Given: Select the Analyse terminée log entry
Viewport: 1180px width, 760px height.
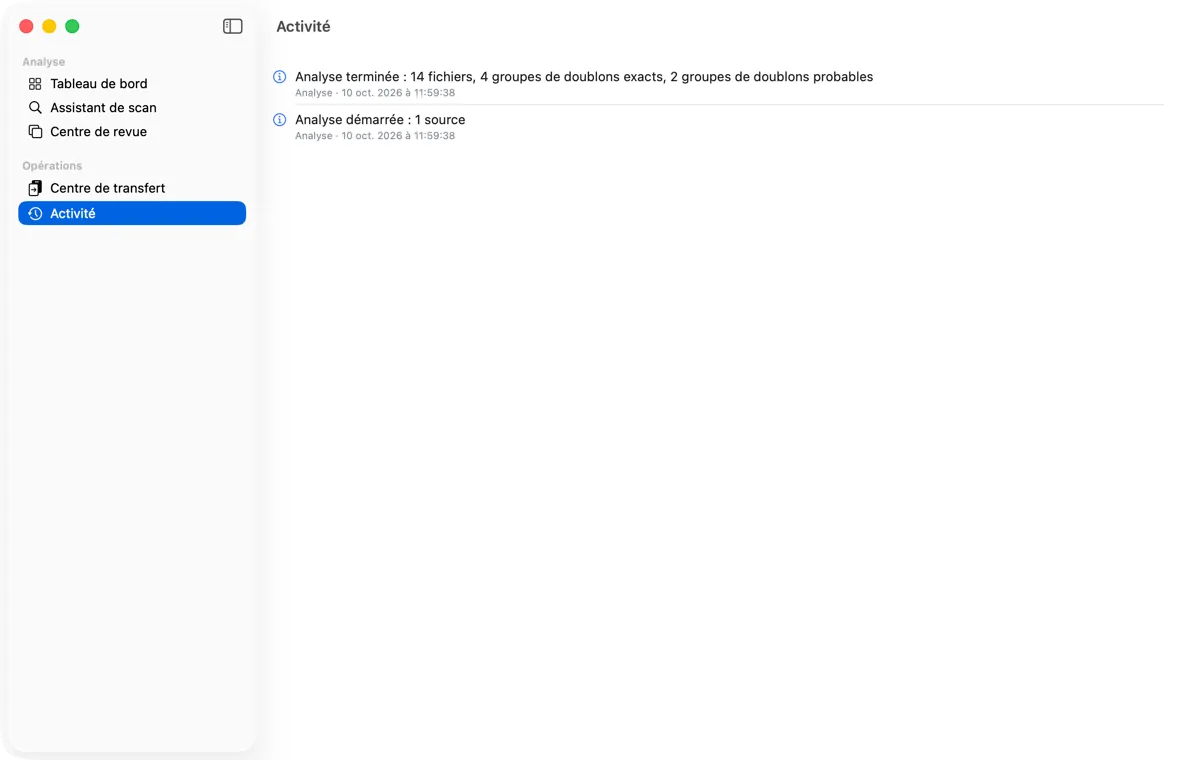Looking at the screenshot, I should tap(717, 84).
